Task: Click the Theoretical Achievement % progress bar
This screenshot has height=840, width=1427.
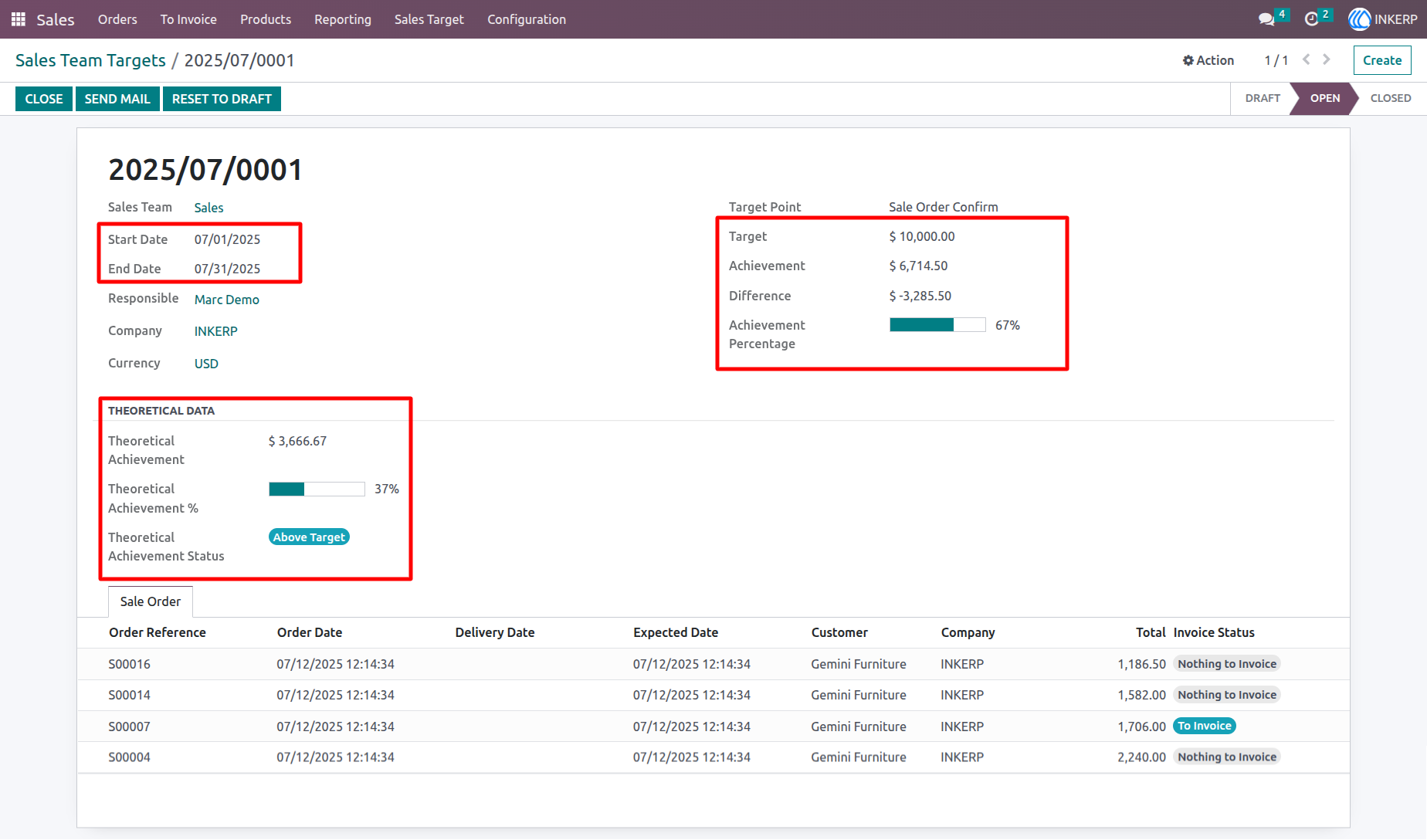Action: coord(317,489)
